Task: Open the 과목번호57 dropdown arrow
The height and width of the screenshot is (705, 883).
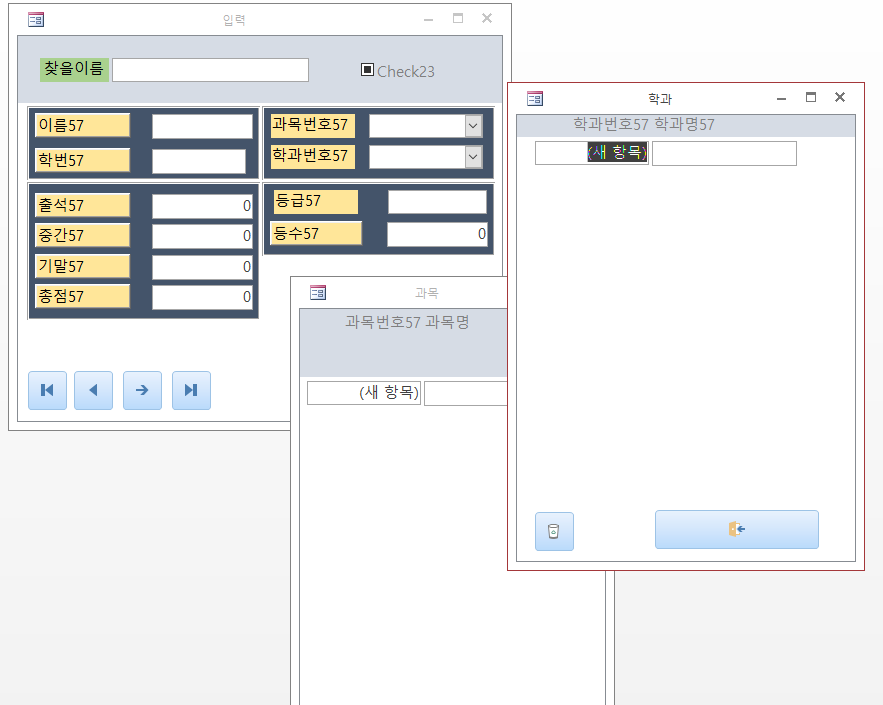Action: pos(474,126)
